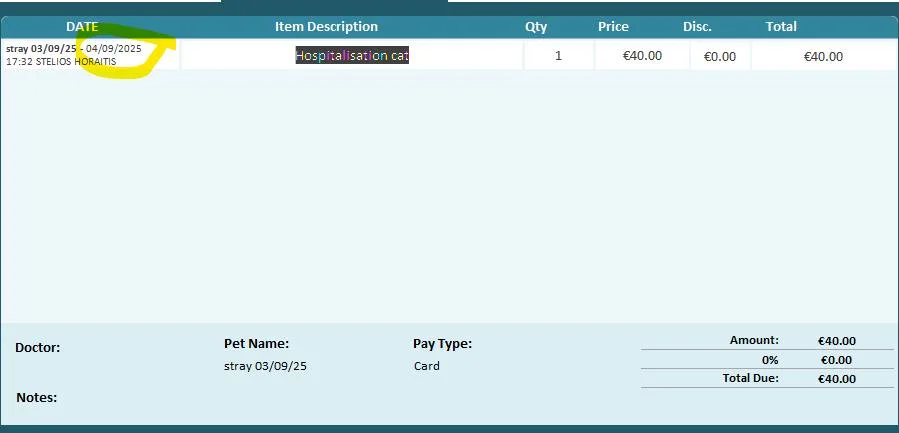Select the row's €40.00 Total column cell
The image size is (899, 433).
[x=823, y=57]
